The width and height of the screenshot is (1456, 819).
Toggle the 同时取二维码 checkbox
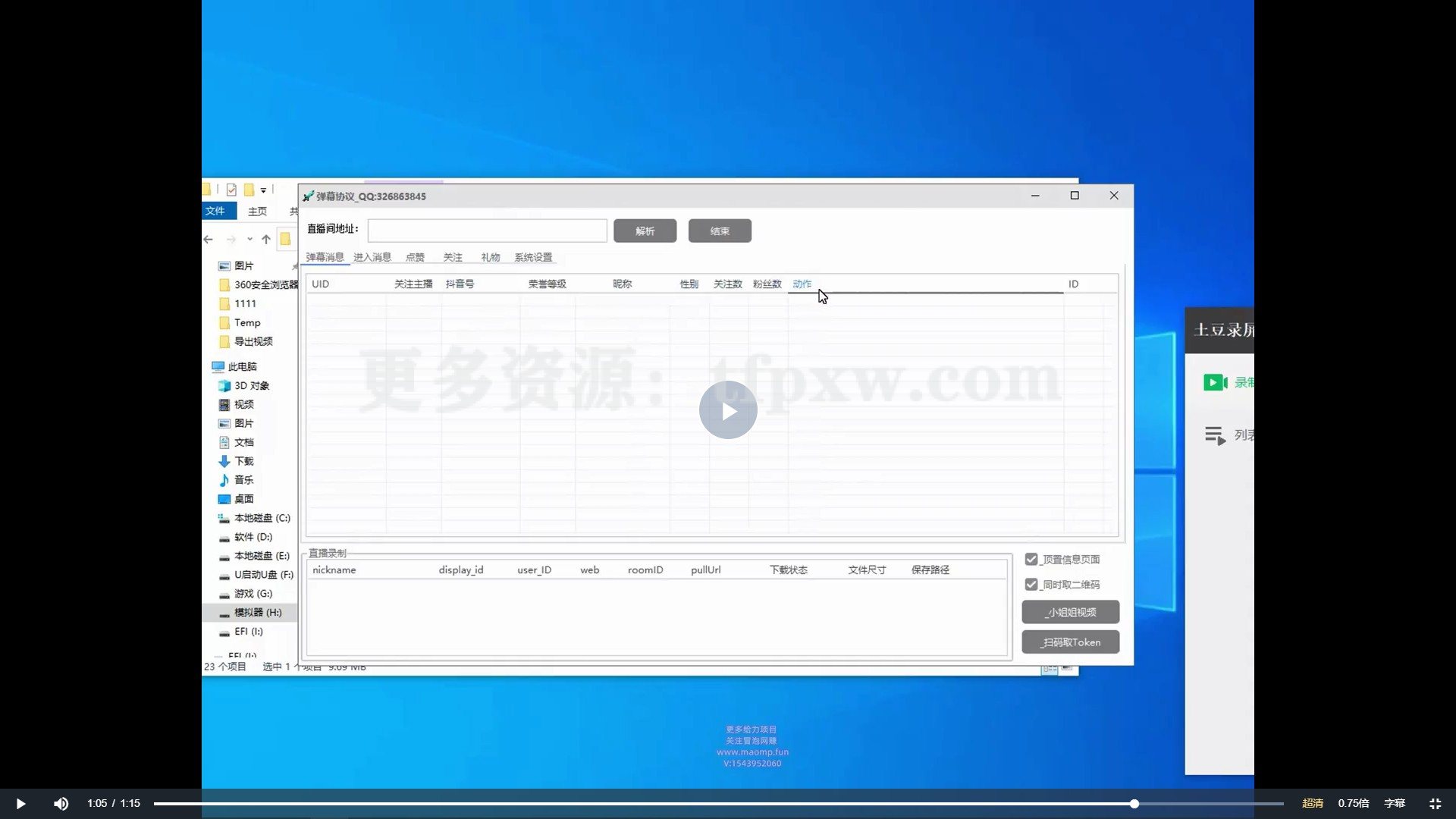[x=1031, y=585]
